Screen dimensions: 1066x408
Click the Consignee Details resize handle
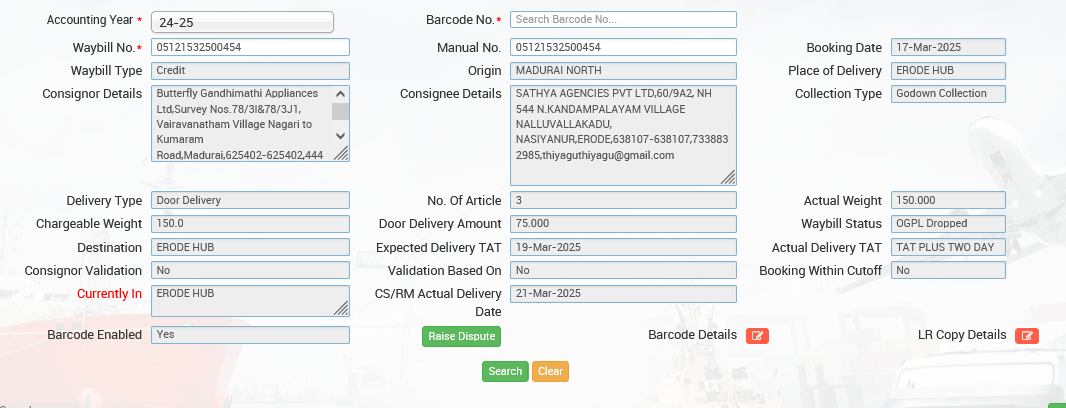coord(728,177)
